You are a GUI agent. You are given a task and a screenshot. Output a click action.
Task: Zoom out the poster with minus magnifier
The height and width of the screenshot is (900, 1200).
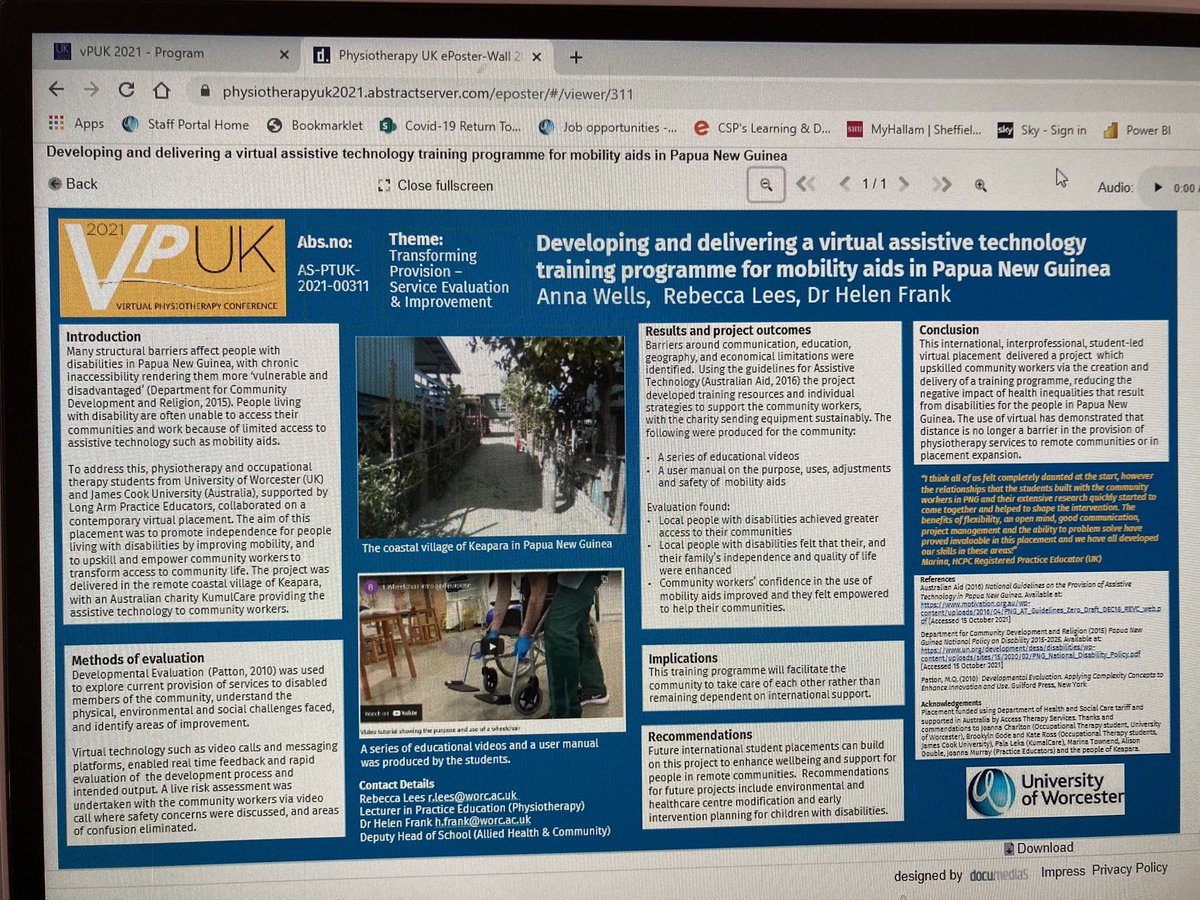[x=766, y=184]
